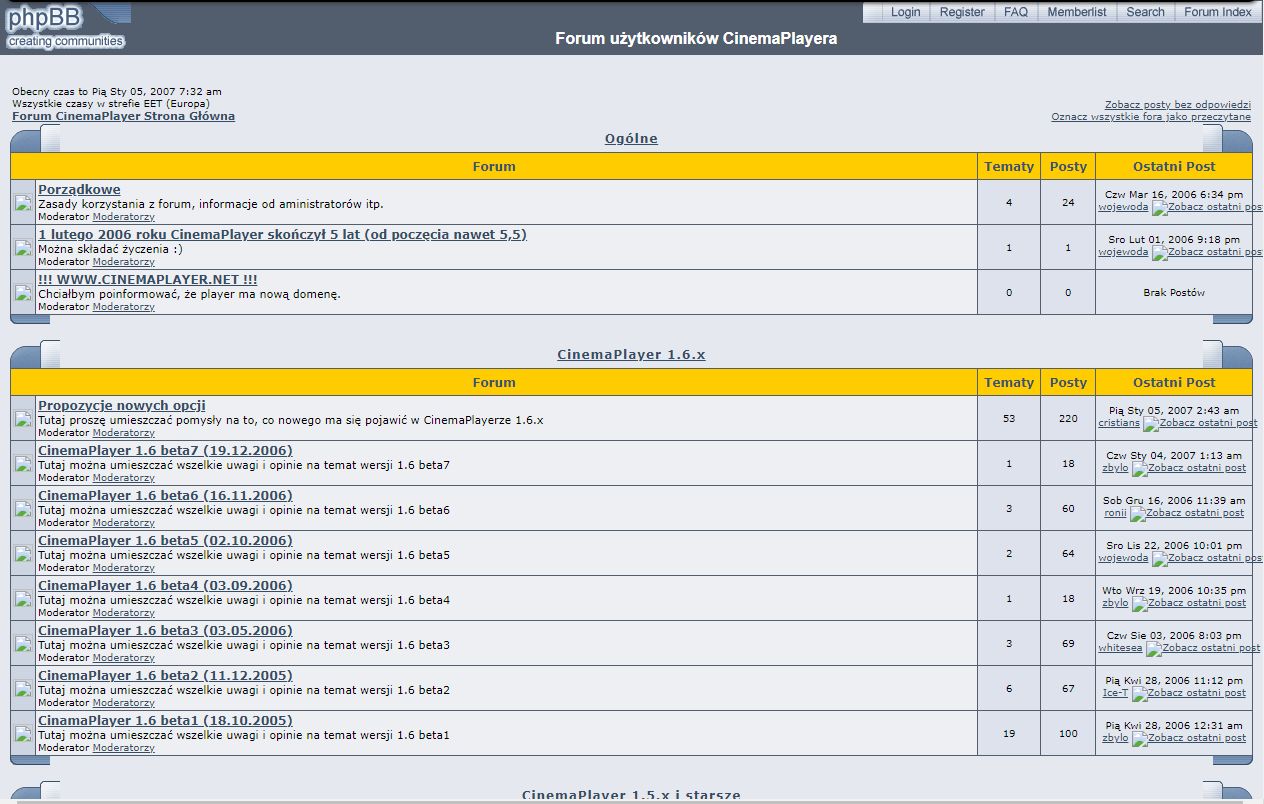The width and height of the screenshot is (1264, 804).
Task: Click forum status icon next to Porządkowe
Action: pos(23,204)
